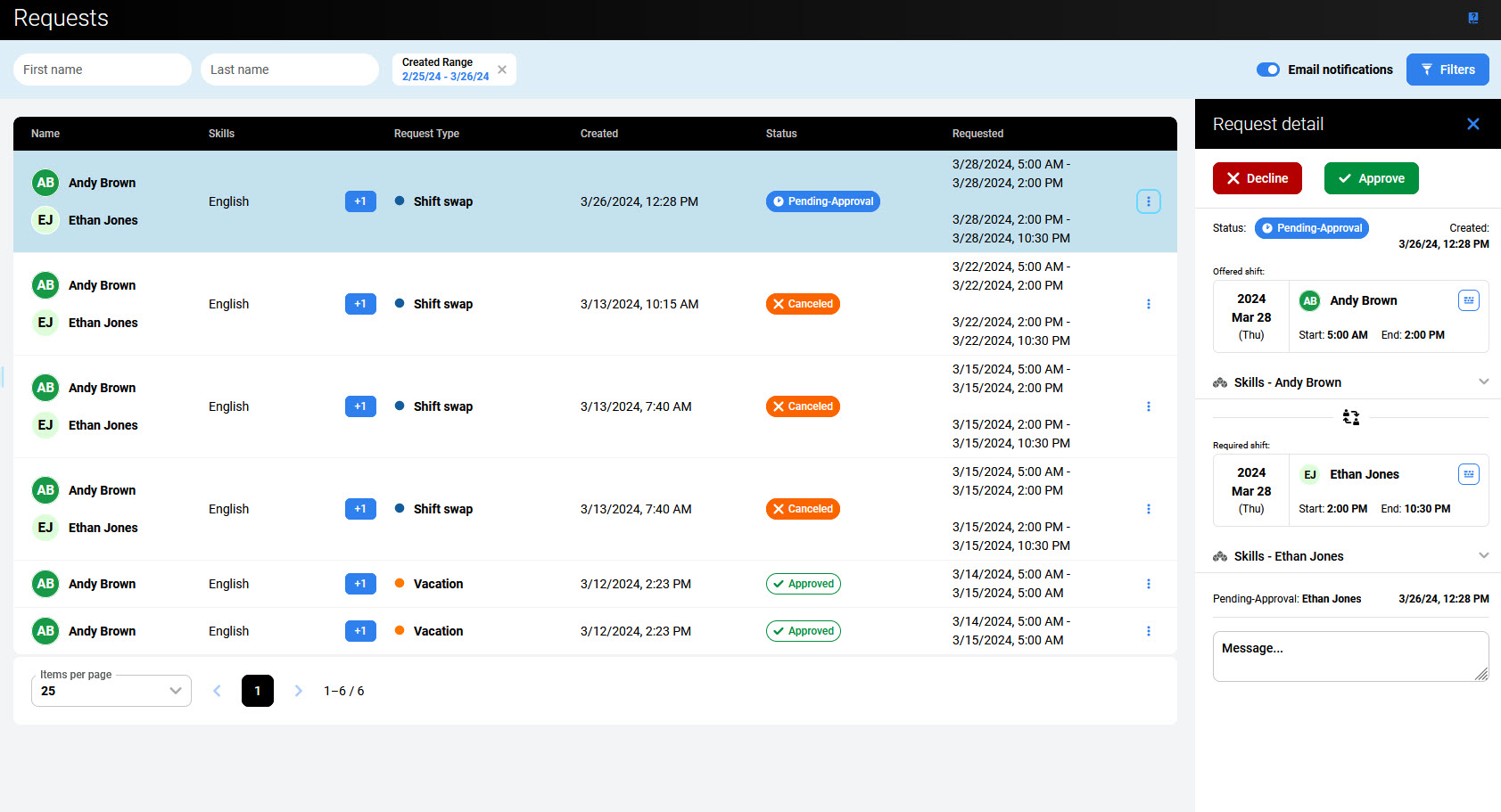Click Skills group icon for Andy Brown
1501x812 pixels.
pos(1220,382)
